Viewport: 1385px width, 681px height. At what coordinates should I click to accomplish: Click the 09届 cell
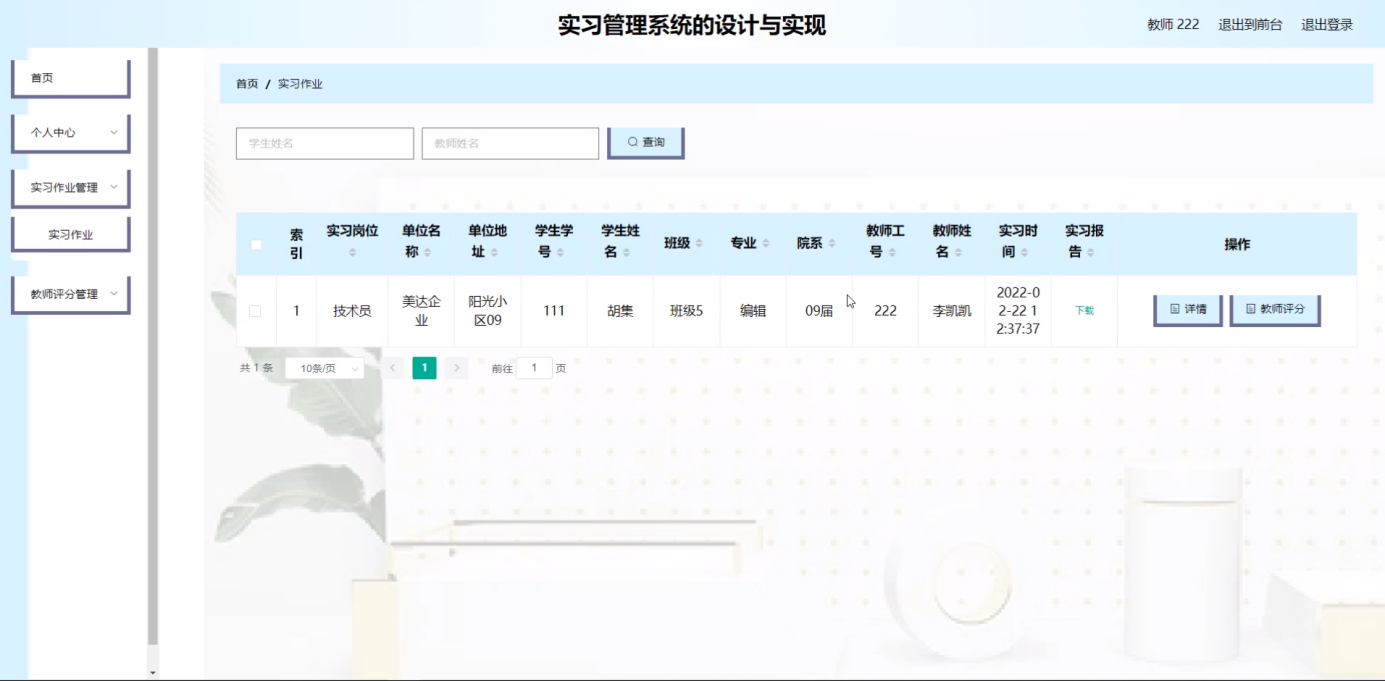pyautogui.click(x=819, y=311)
